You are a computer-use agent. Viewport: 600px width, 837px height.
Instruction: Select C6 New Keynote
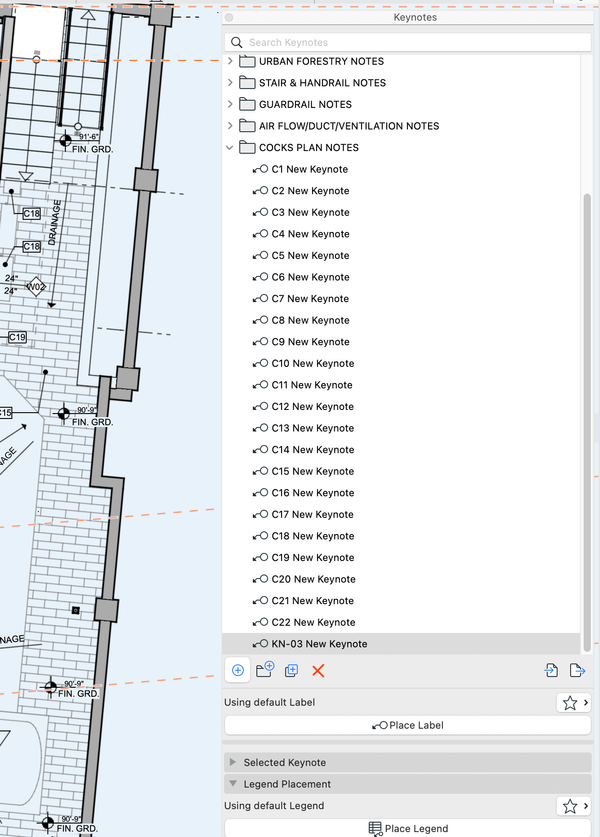point(311,277)
